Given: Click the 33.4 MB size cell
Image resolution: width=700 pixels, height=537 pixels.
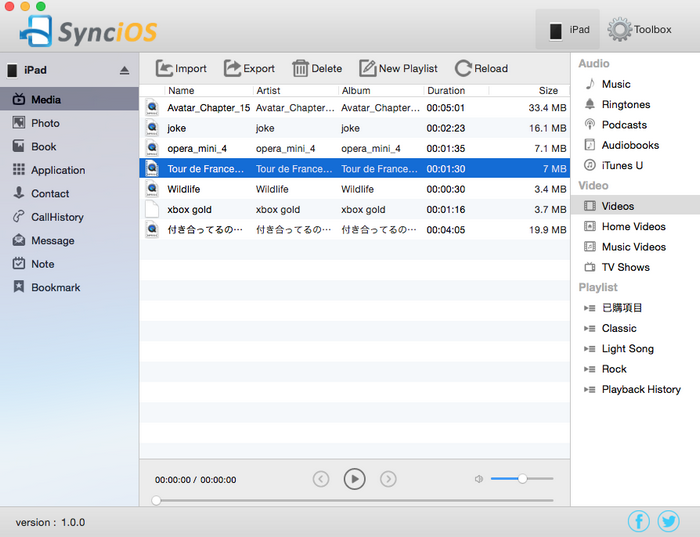Looking at the screenshot, I should pos(547,108).
